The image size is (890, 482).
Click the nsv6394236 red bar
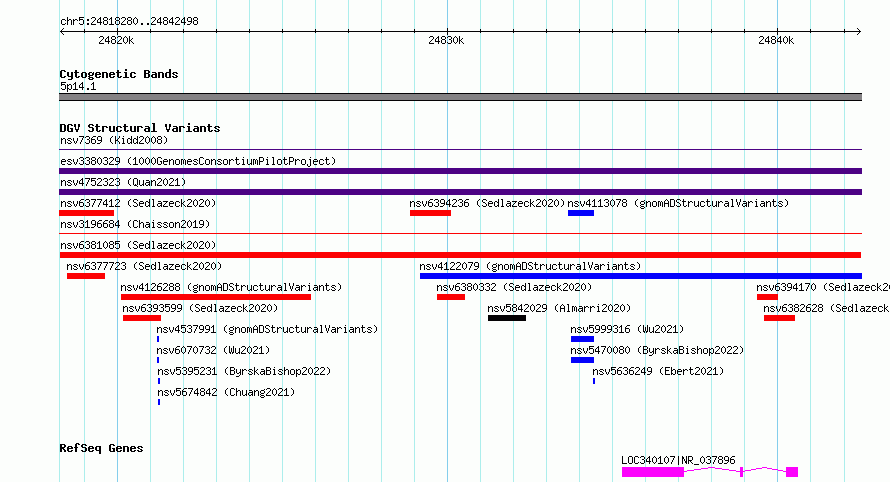(430, 213)
